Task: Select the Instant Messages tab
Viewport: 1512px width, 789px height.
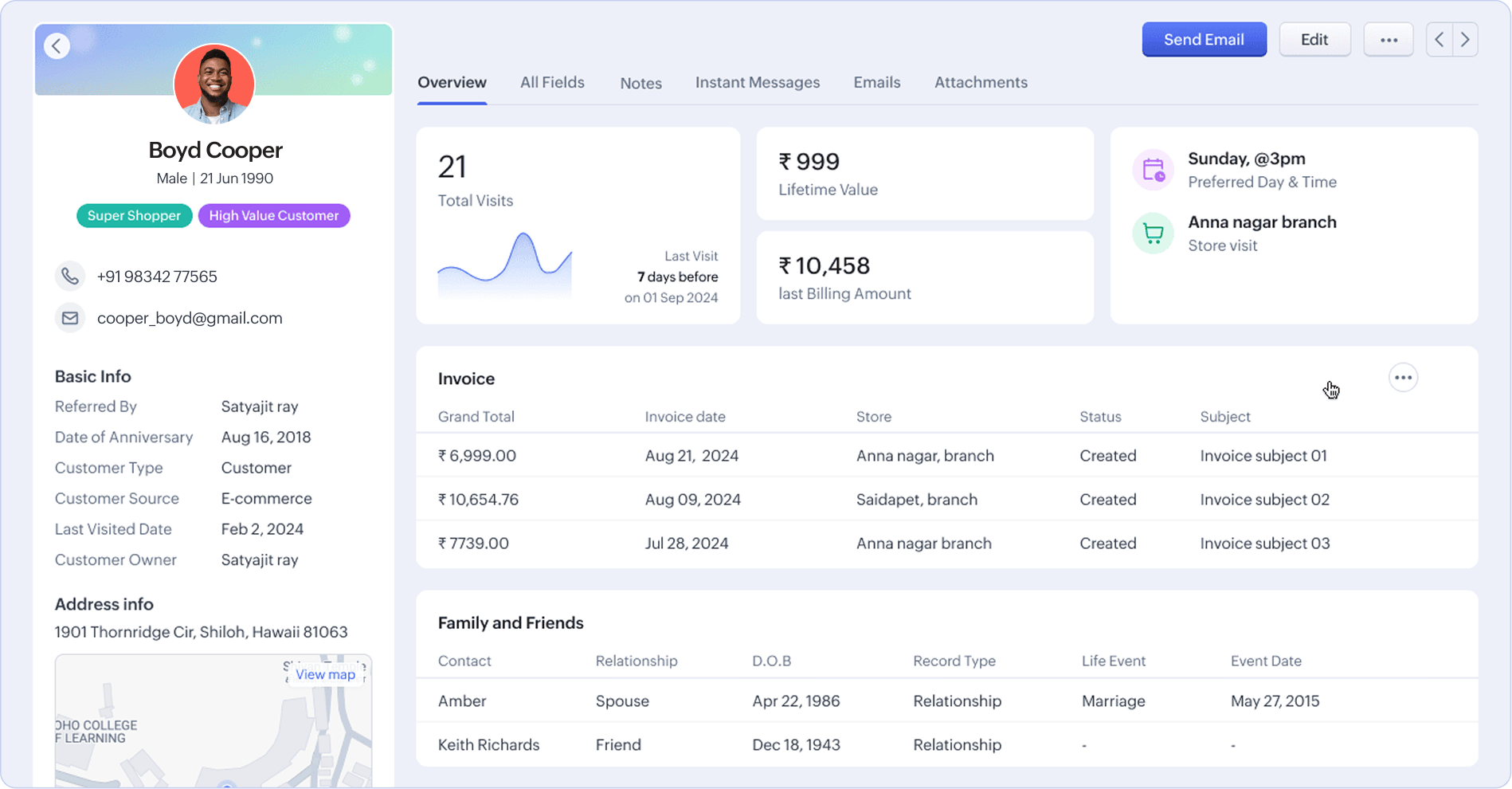Action: pos(757,82)
